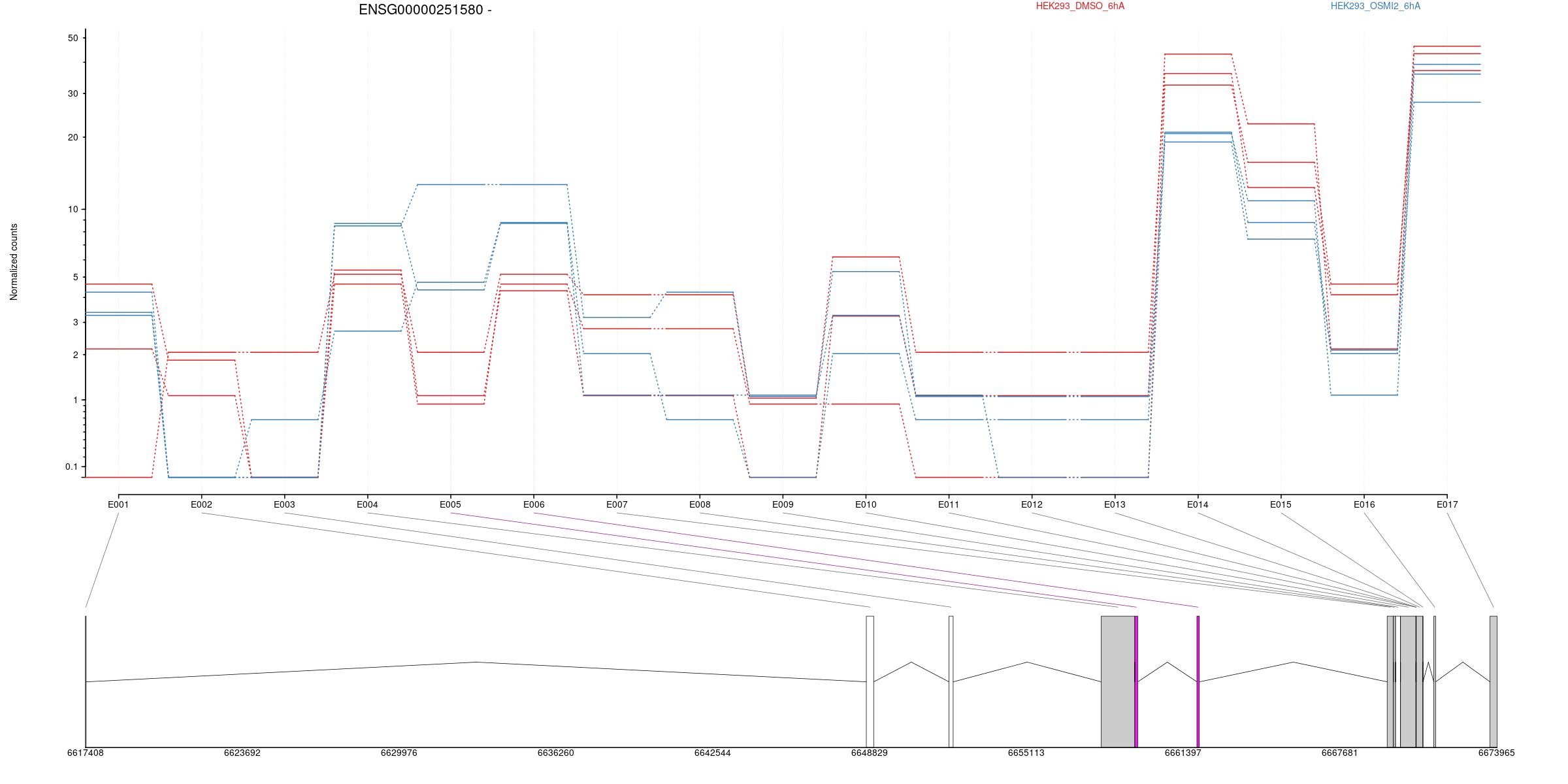Click exon label E009

click(x=783, y=504)
